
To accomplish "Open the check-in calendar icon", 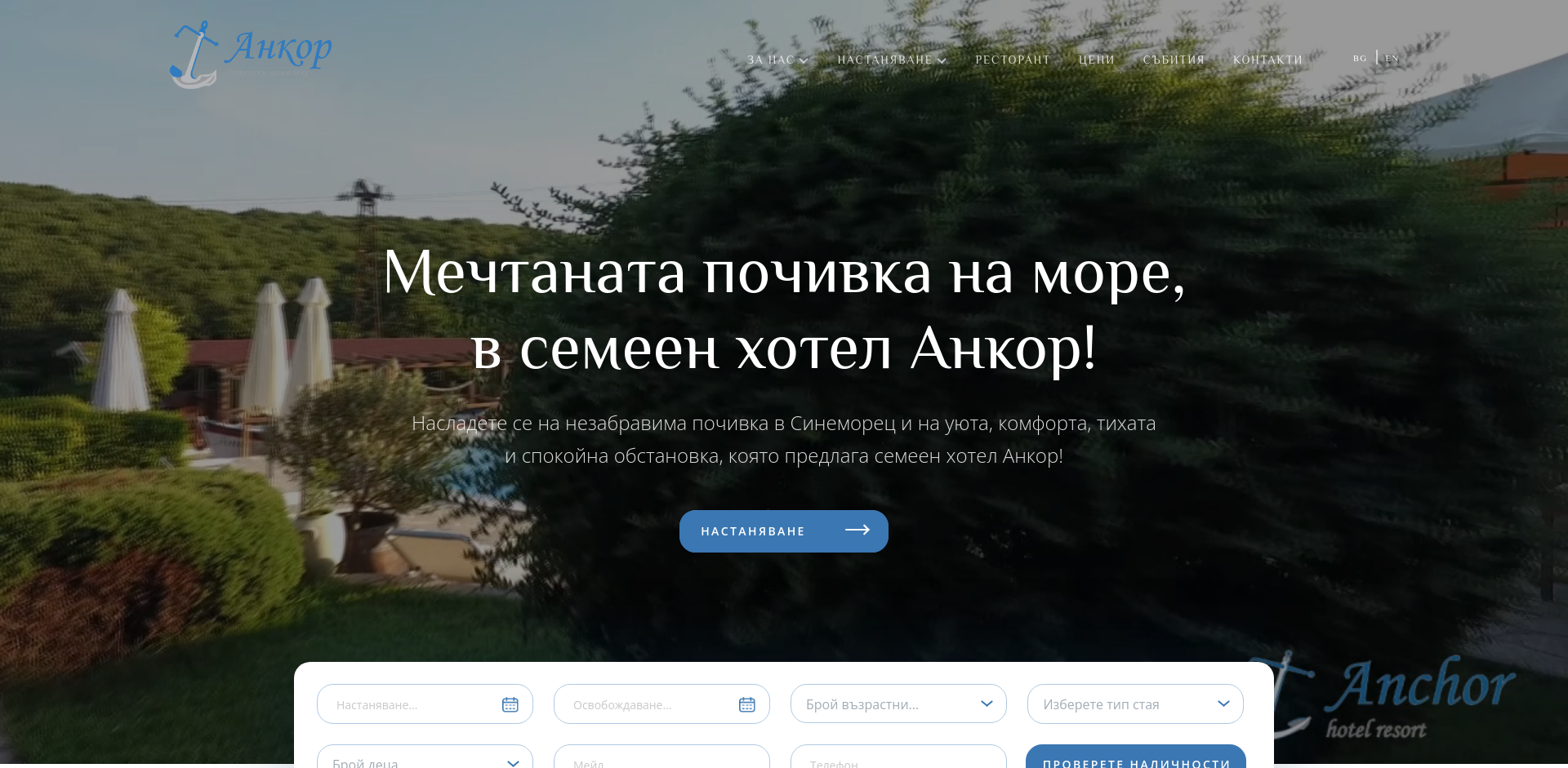I will [510, 704].
